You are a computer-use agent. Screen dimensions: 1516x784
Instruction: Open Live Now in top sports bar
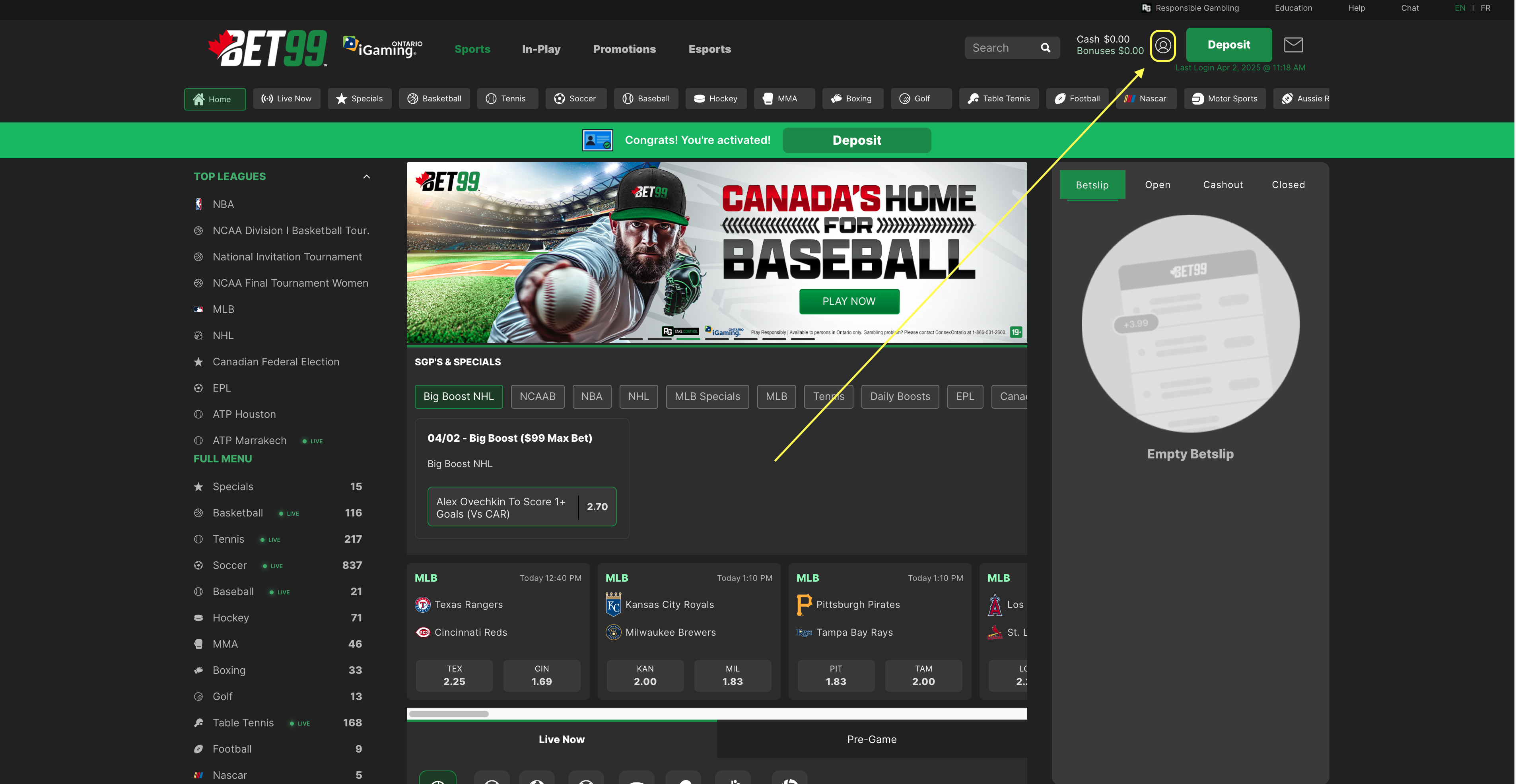pos(287,99)
